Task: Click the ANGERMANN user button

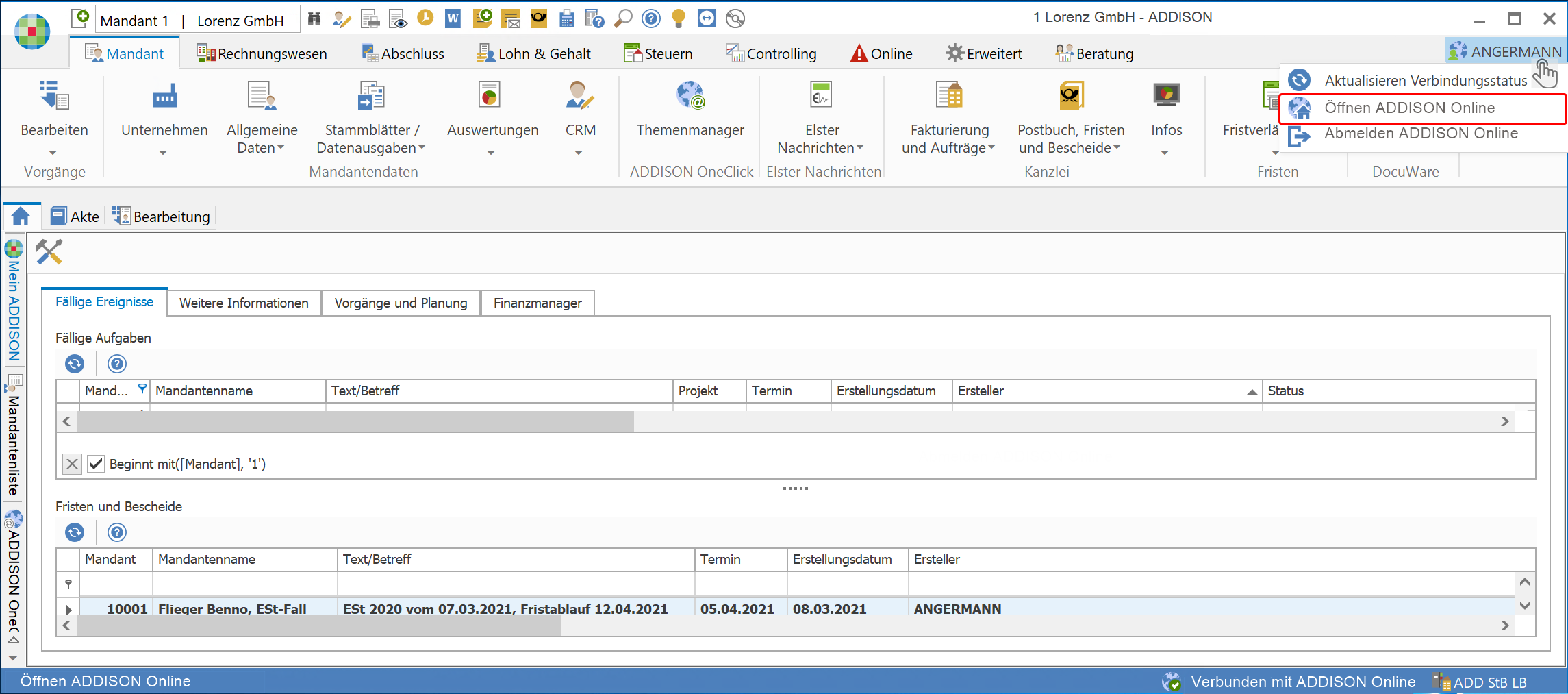Action: [x=1506, y=51]
